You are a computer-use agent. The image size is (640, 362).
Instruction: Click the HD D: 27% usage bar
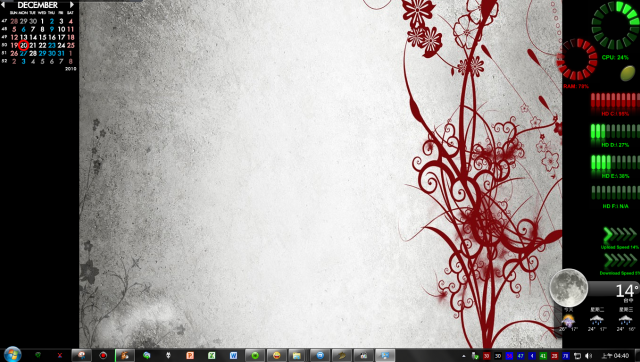[x=615, y=132]
